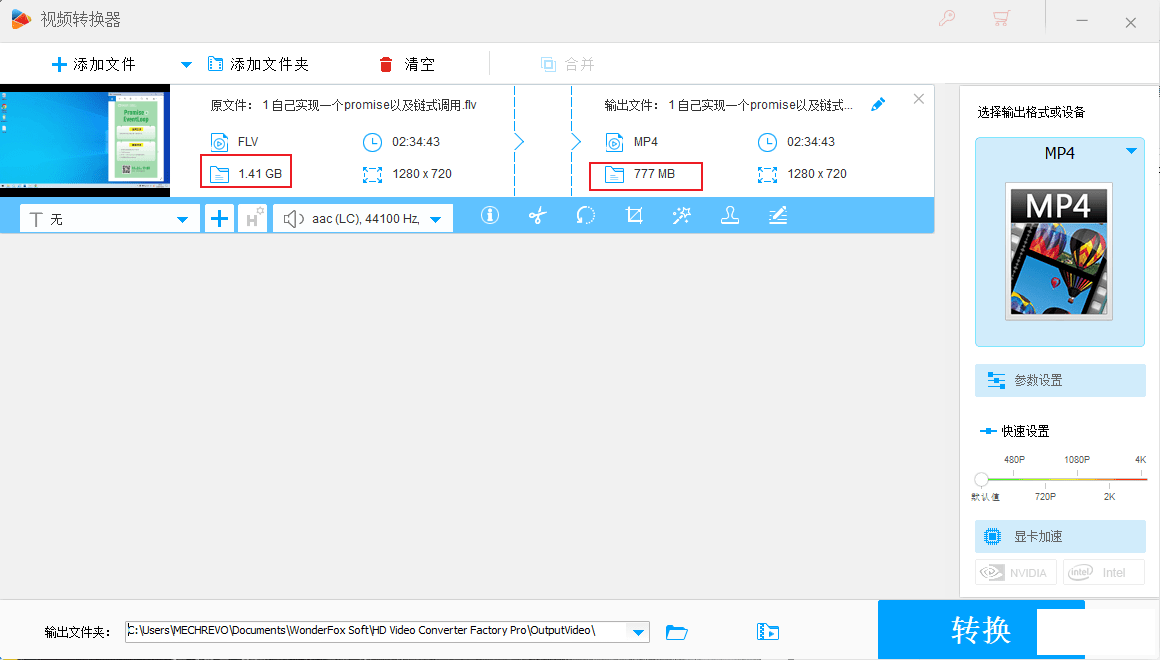The width and height of the screenshot is (1160, 660).
Task: Click the hard subtitle H settings icon
Action: 252,218
